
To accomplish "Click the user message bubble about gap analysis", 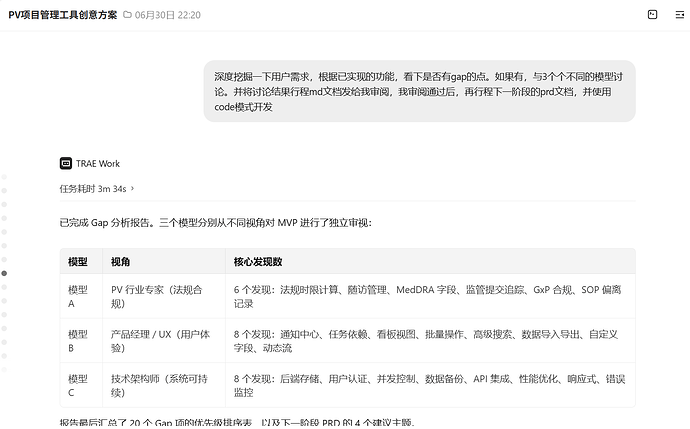I will (419, 91).
